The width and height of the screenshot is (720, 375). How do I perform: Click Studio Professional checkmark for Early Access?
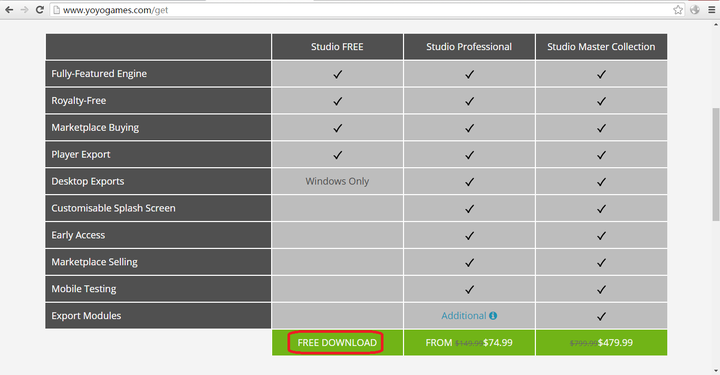pyautogui.click(x=469, y=235)
